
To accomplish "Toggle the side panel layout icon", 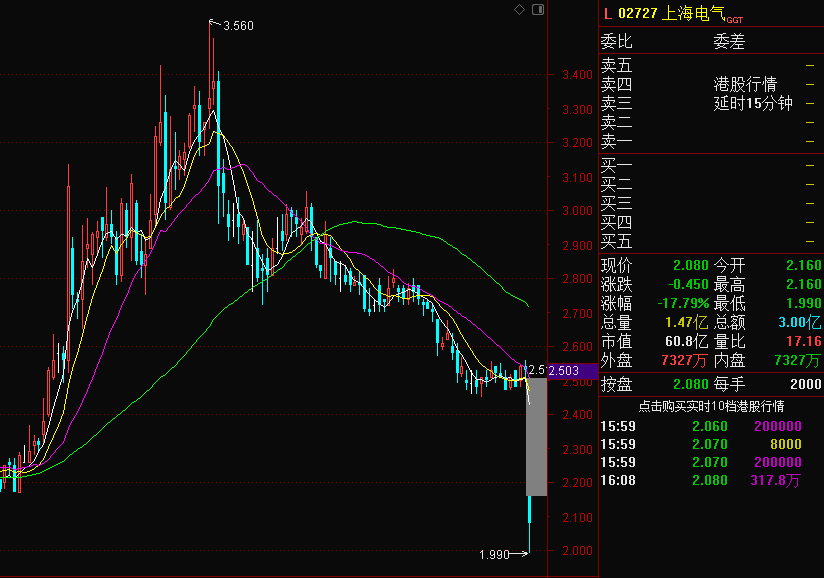I will click(539, 10).
